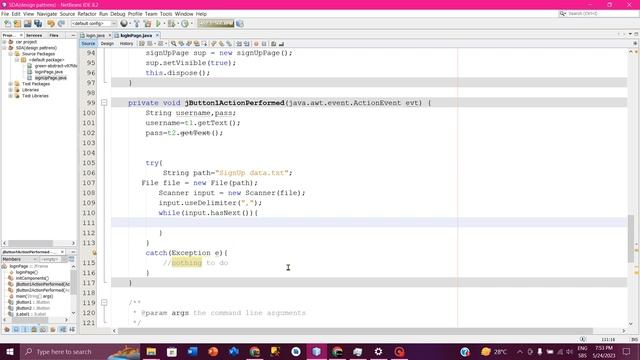Screen dimensions: 640x360
Task: Click Windows Start button on taskbar
Action: tap(9, 351)
